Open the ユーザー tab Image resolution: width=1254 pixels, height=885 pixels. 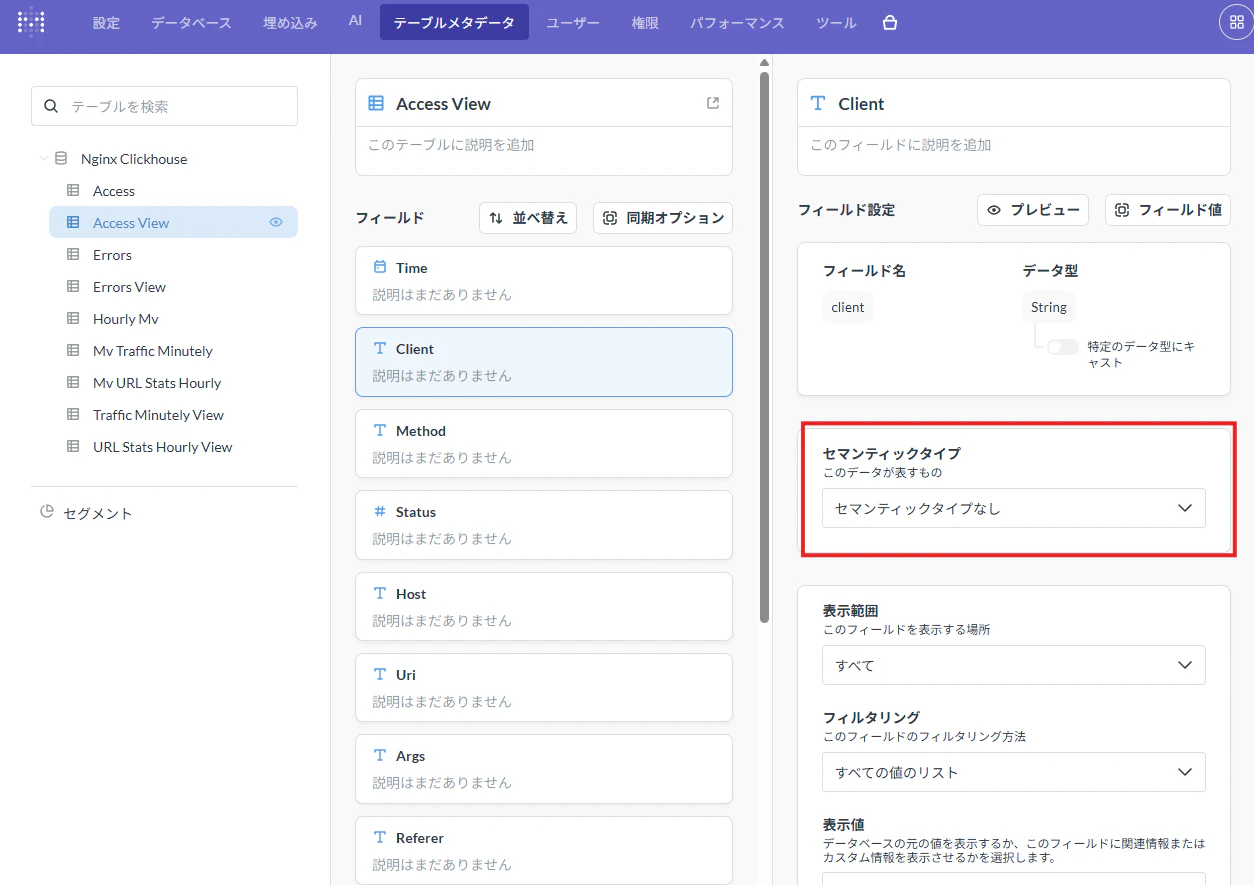574,22
